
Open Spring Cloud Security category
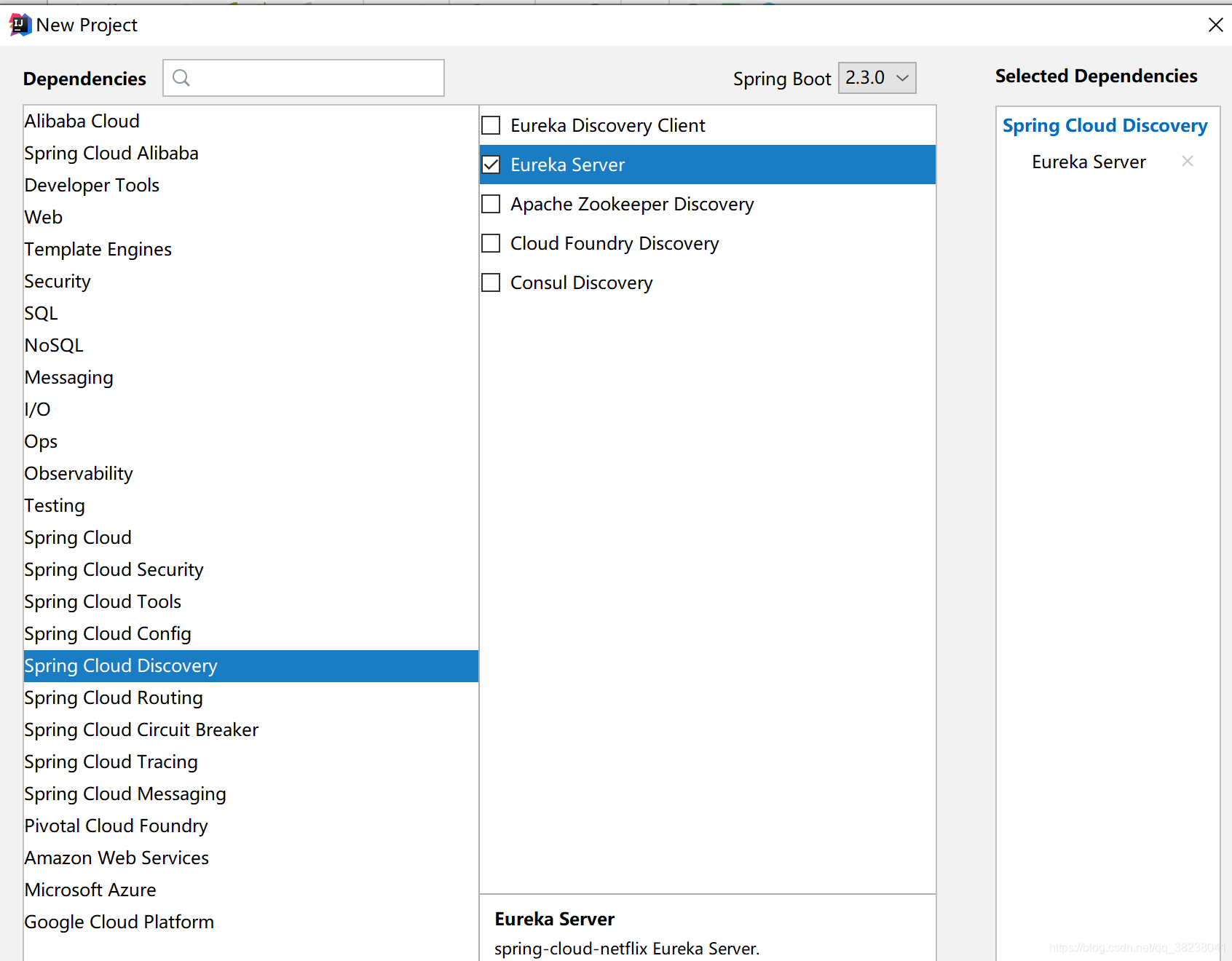tap(250, 569)
